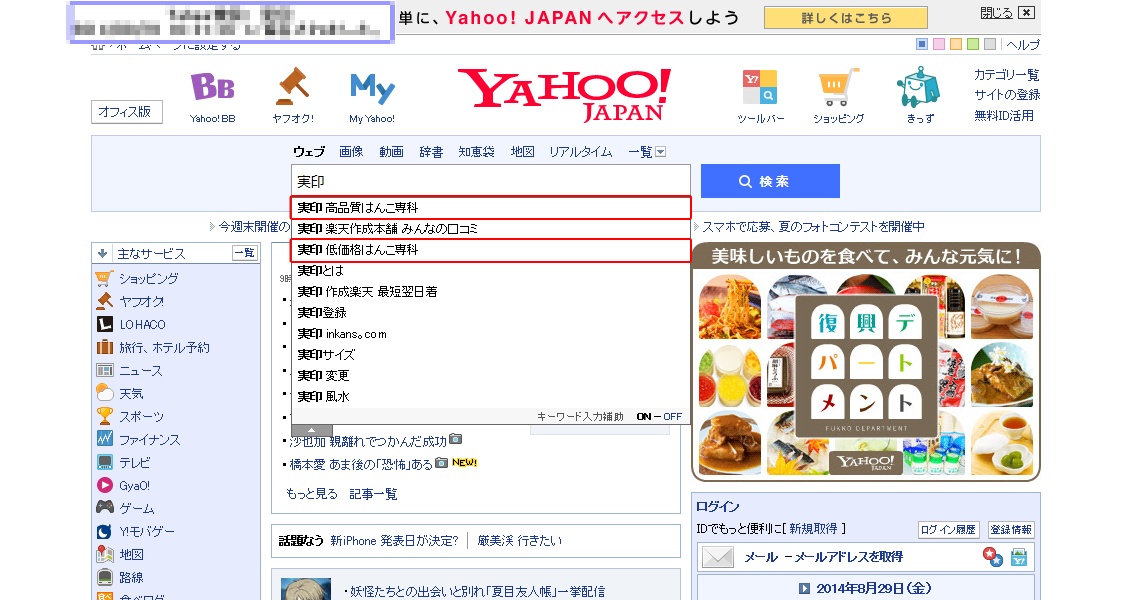Select the リアルタイム search tab
This screenshot has height=600, width=1130.
pos(581,152)
